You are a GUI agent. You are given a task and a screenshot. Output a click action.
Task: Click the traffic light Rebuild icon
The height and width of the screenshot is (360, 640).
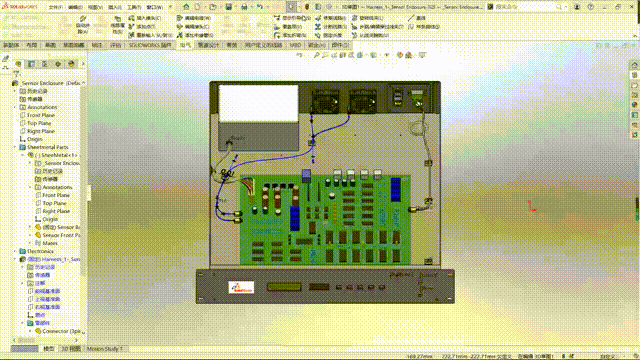(307, 7)
